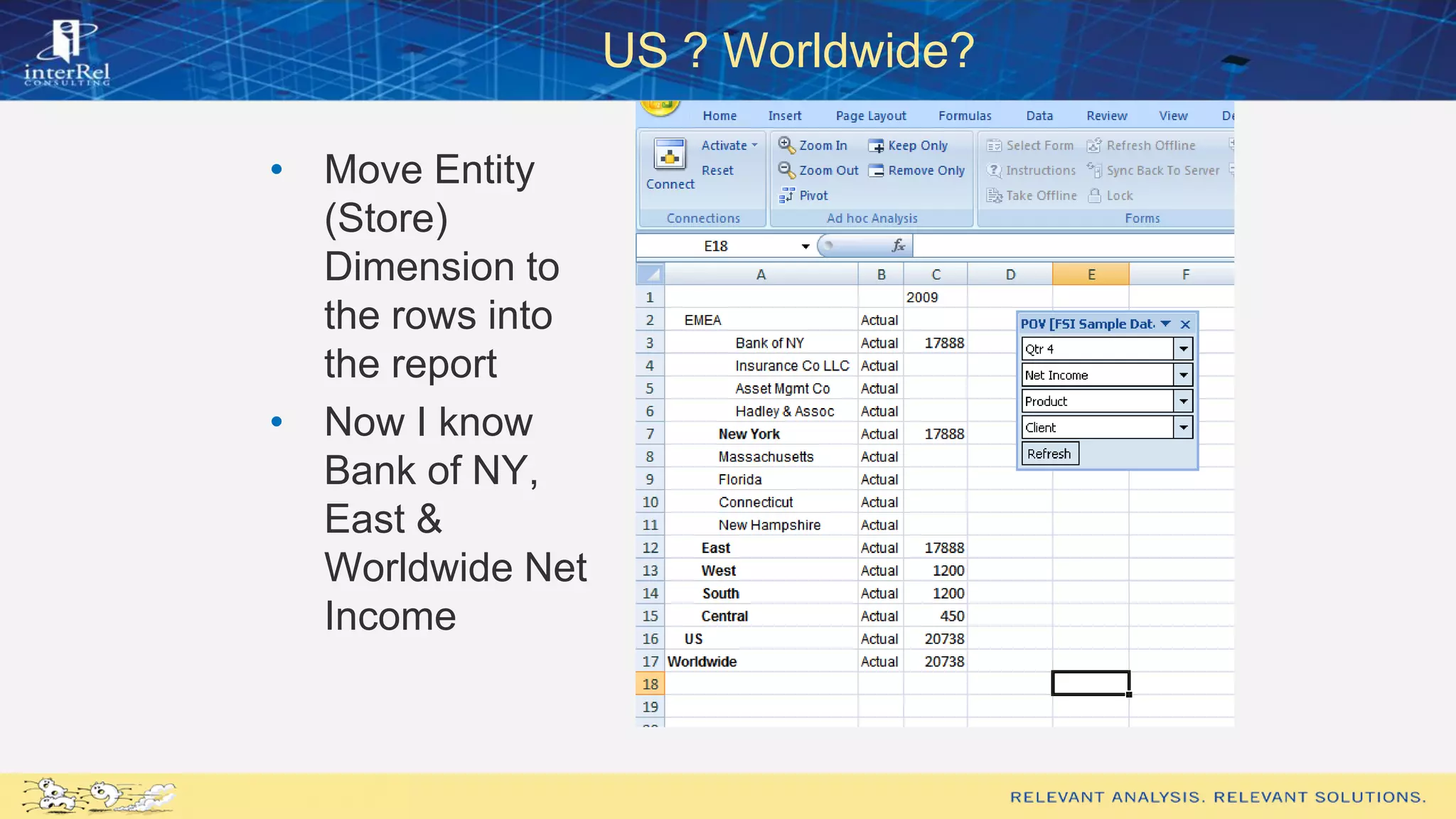
Task: Click the Keep Only icon
Action: click(x=876, y=146)
